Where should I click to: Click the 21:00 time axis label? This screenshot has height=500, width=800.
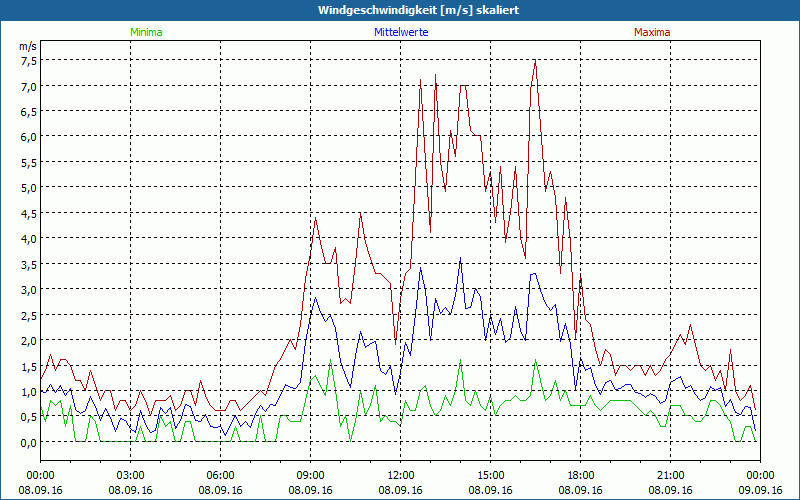[x=670, y=476]
